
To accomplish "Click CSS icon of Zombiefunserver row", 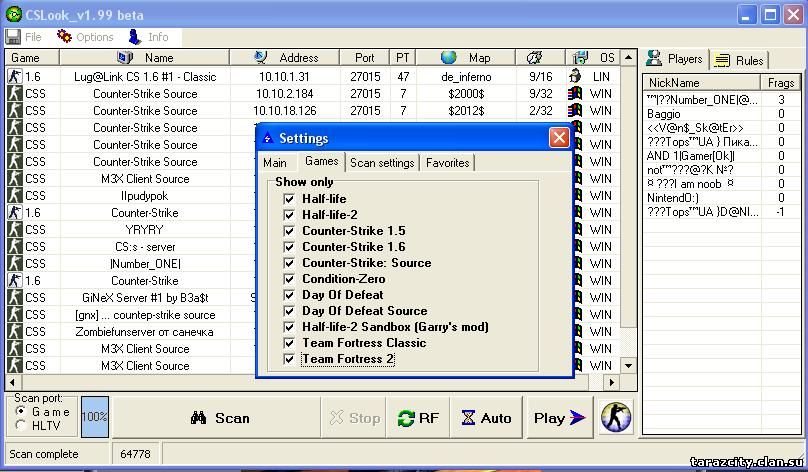I will click(x=14, y=331).
